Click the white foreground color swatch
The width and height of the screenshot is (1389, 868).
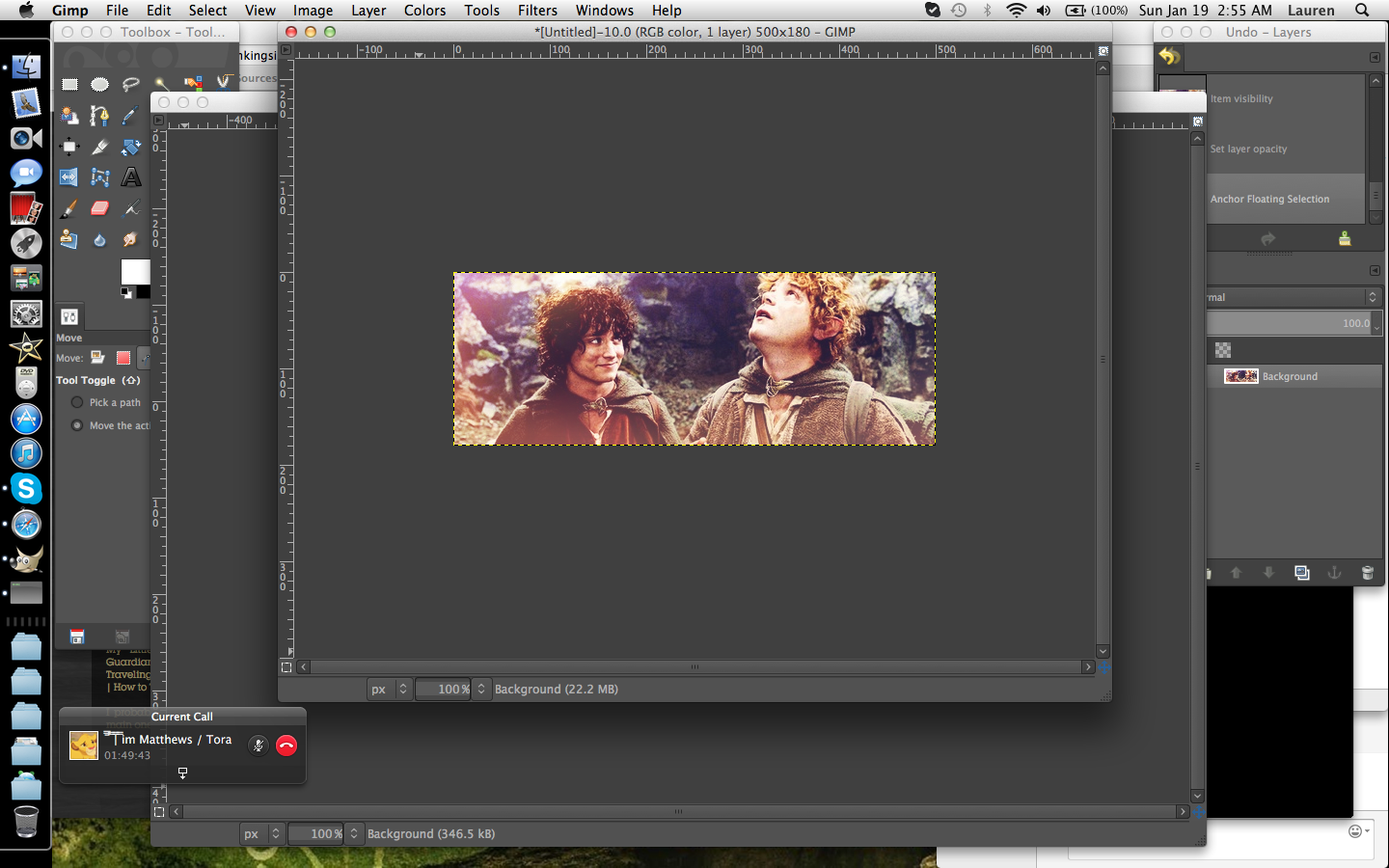click(134, 271)
